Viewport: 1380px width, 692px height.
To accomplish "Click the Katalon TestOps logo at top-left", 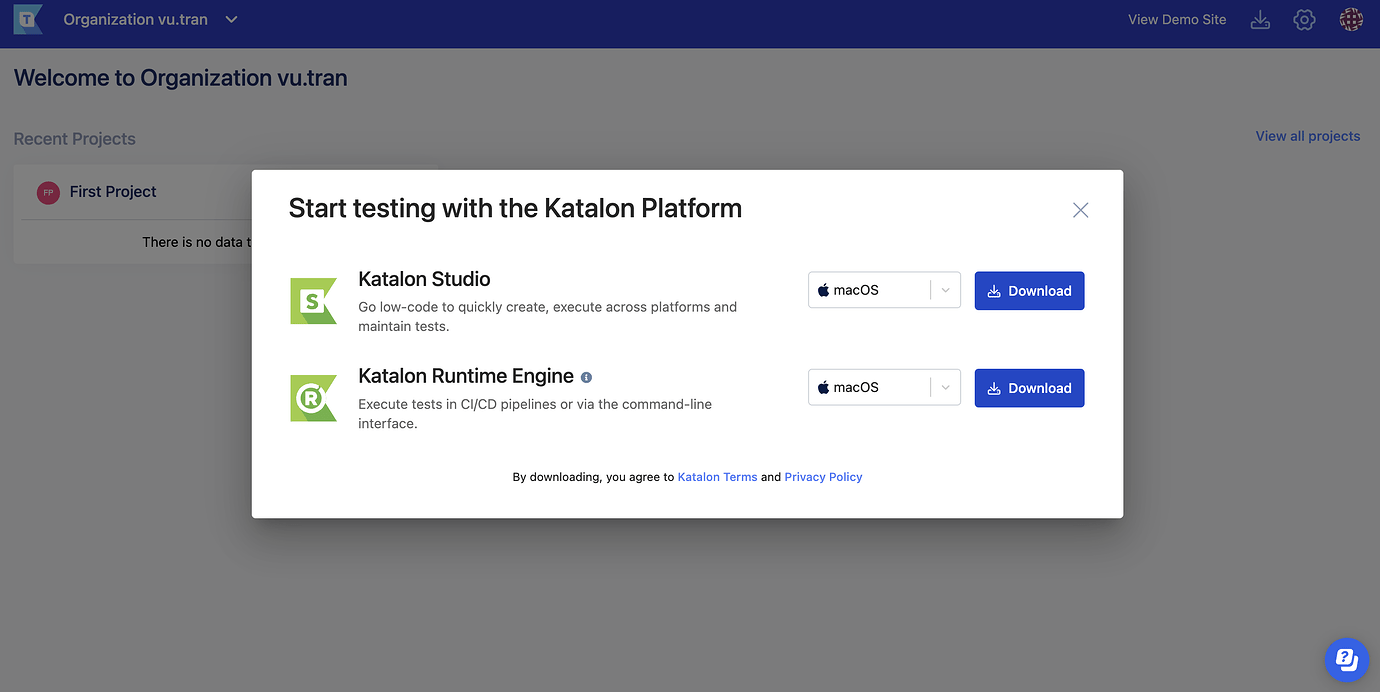I will (x=27, y=19).
